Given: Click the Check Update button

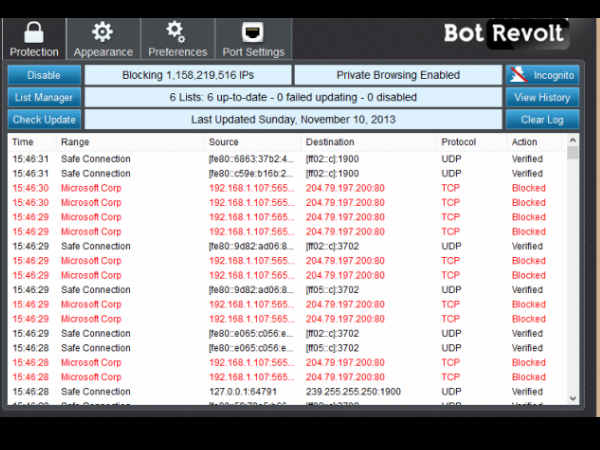Looking at the screenshot, I should point(44,119).
